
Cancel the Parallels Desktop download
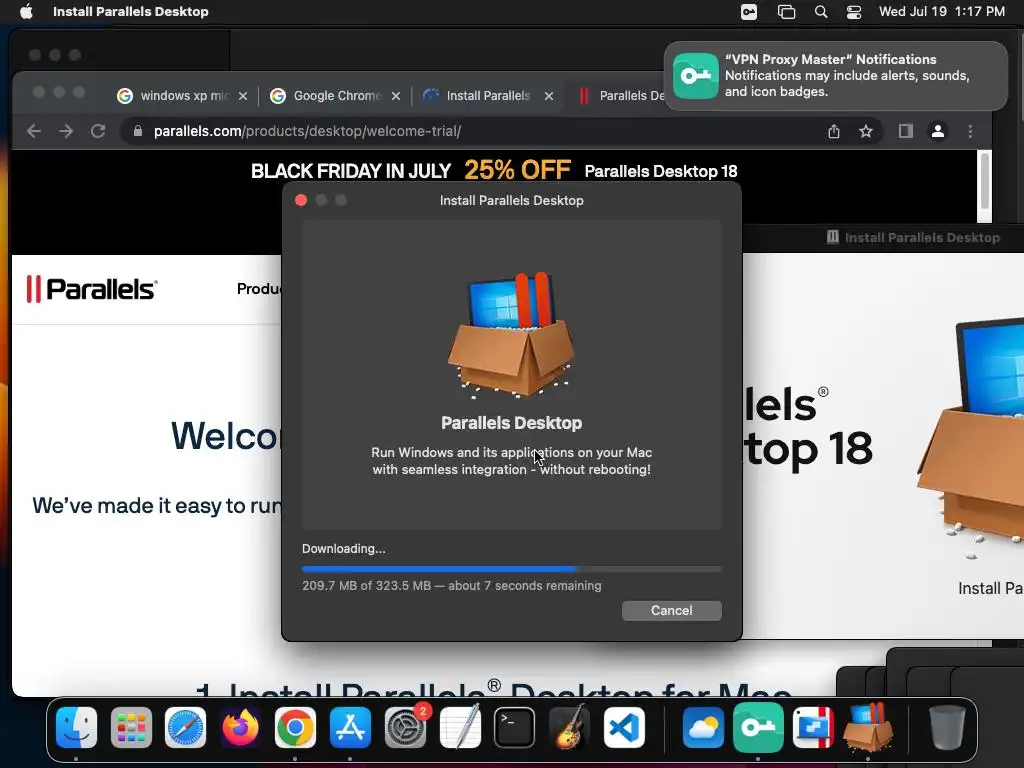tap(671, 611)
